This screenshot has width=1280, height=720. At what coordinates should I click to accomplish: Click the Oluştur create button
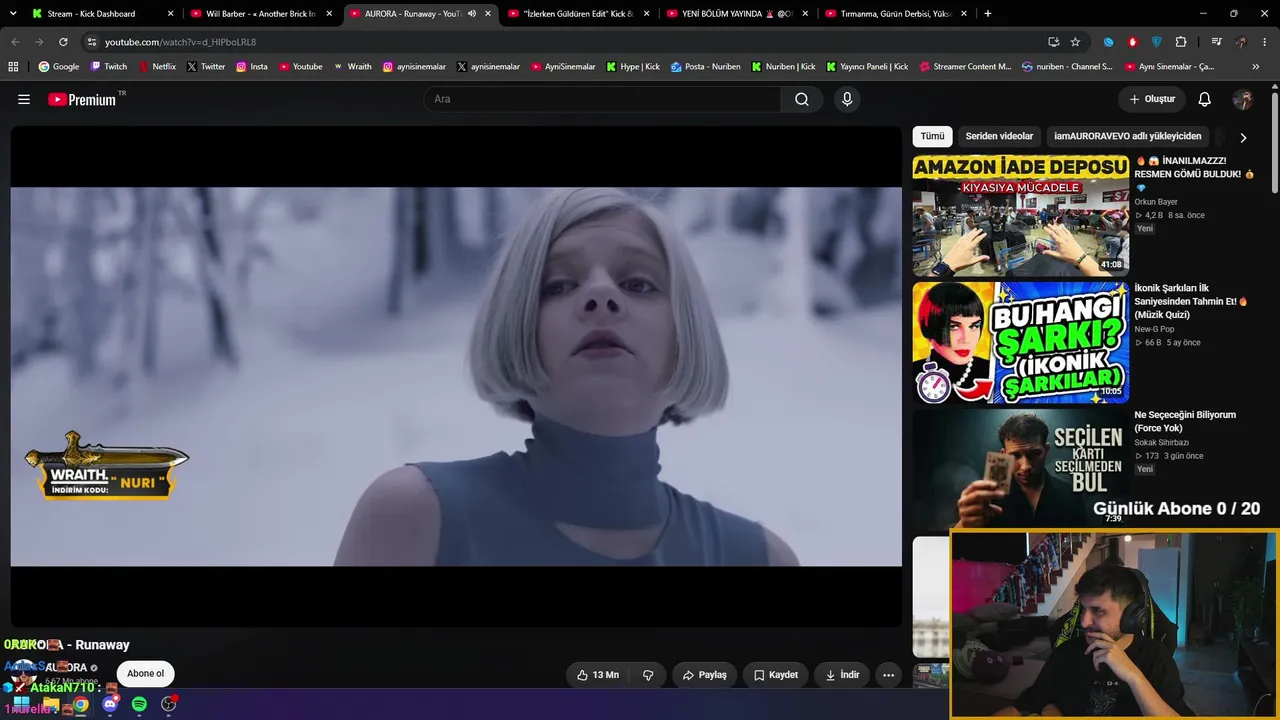(x=1152, y=99)
